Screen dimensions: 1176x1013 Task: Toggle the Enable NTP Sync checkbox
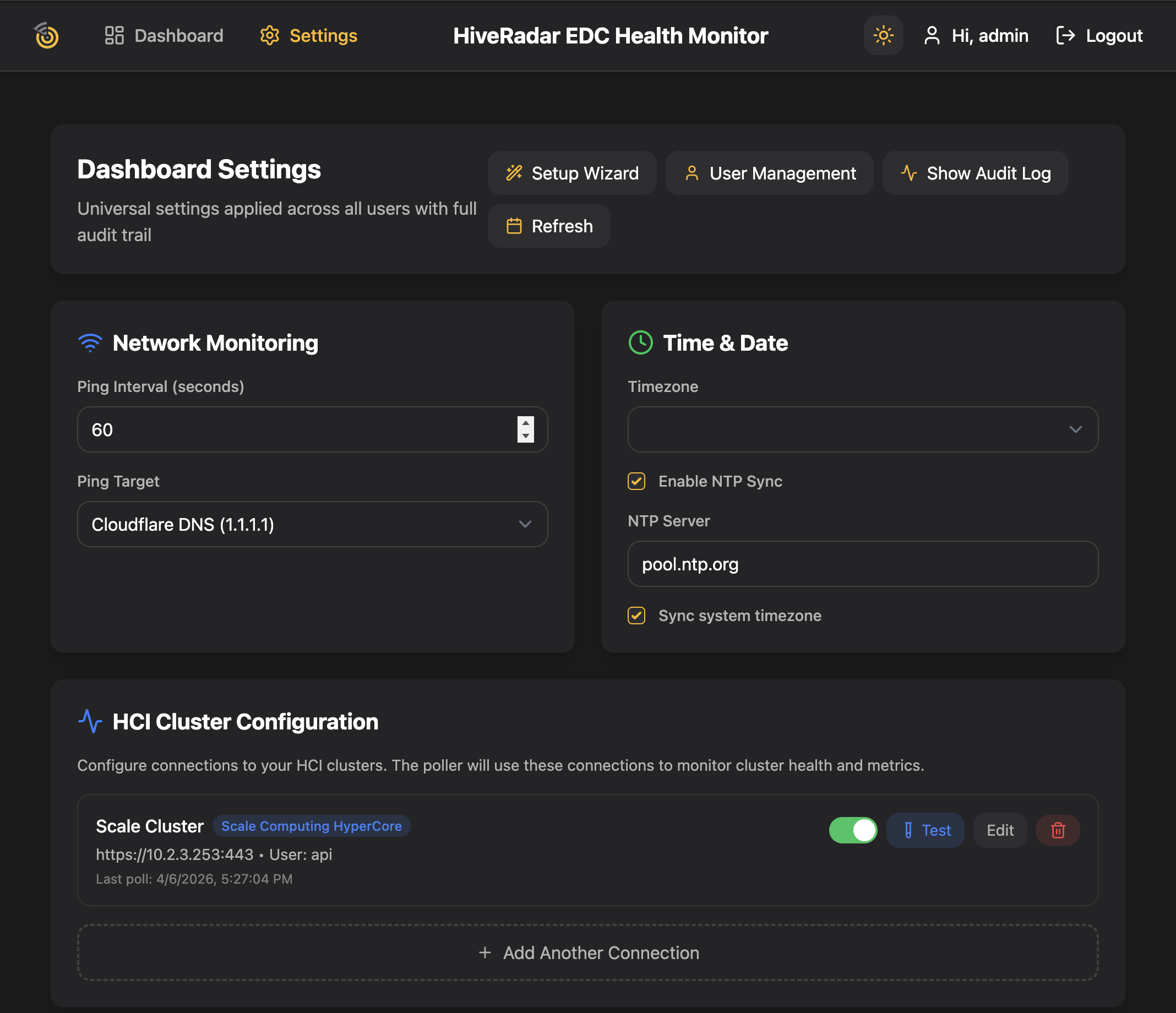636,481
